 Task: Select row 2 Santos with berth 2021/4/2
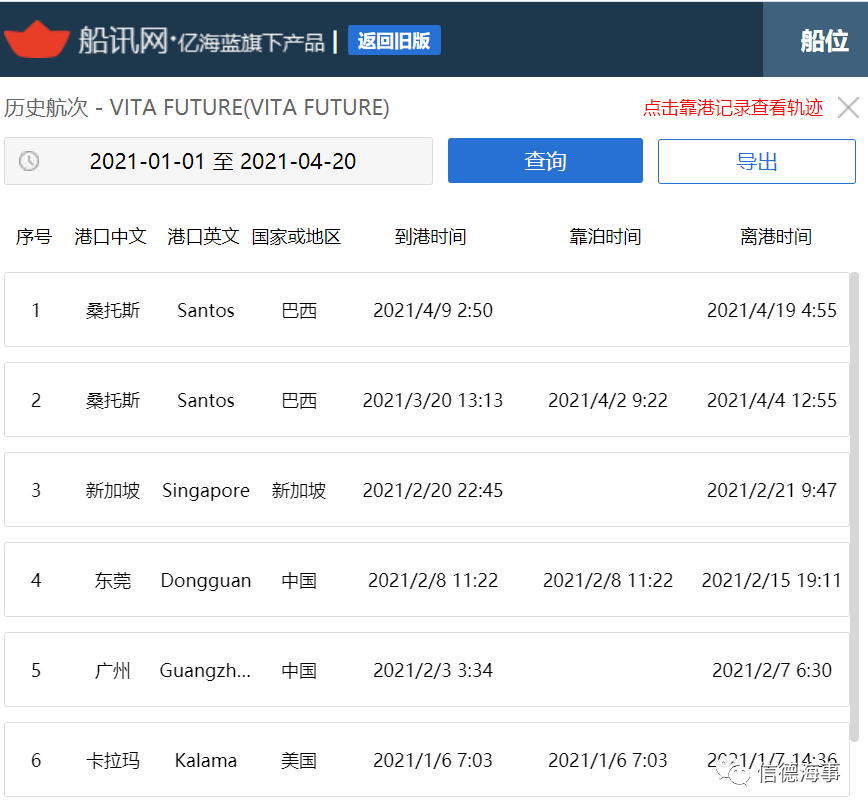point(426,400)
